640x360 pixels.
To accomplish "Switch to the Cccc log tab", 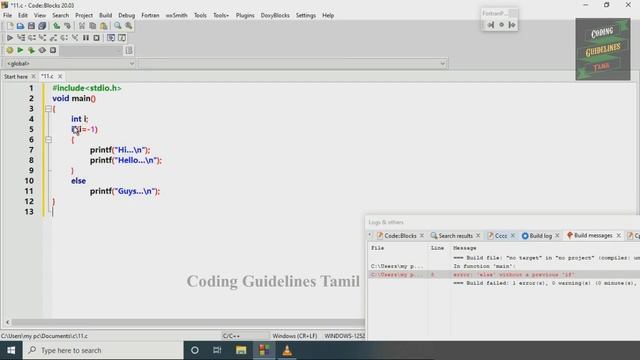I will point(501,236).
